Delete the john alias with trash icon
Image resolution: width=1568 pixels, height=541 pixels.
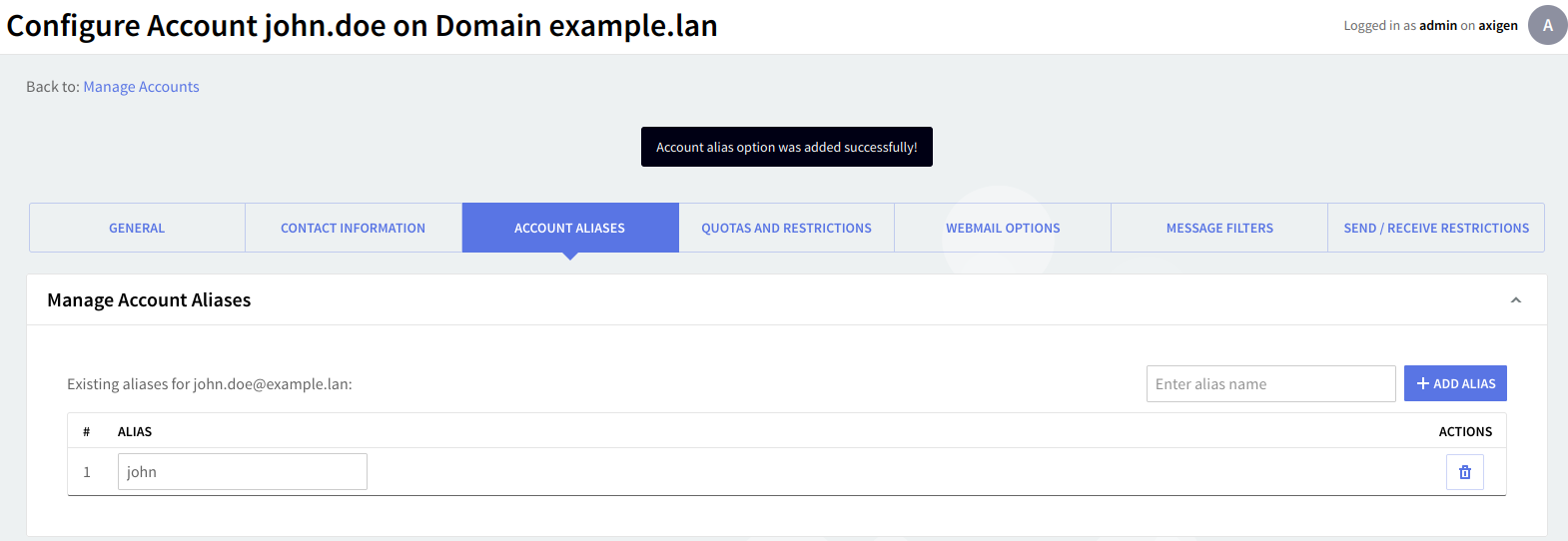1464,472
